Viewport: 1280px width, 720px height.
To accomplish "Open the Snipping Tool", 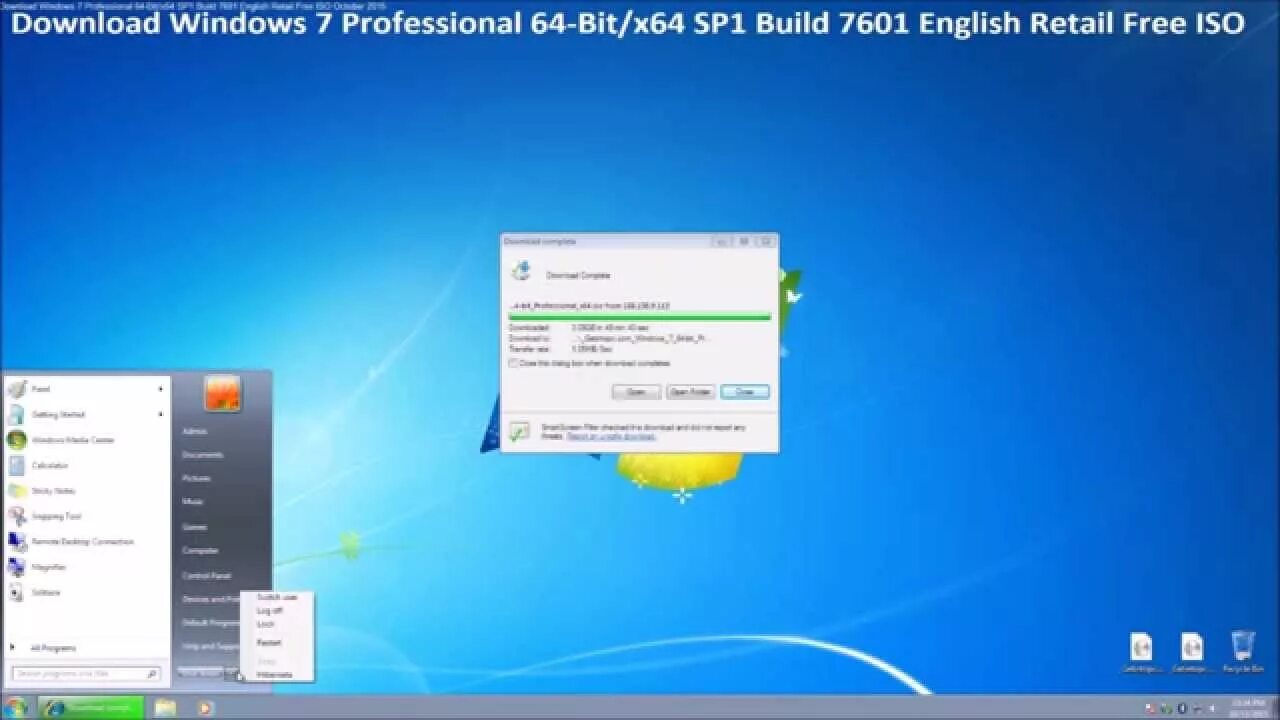I will pos(87,516).
